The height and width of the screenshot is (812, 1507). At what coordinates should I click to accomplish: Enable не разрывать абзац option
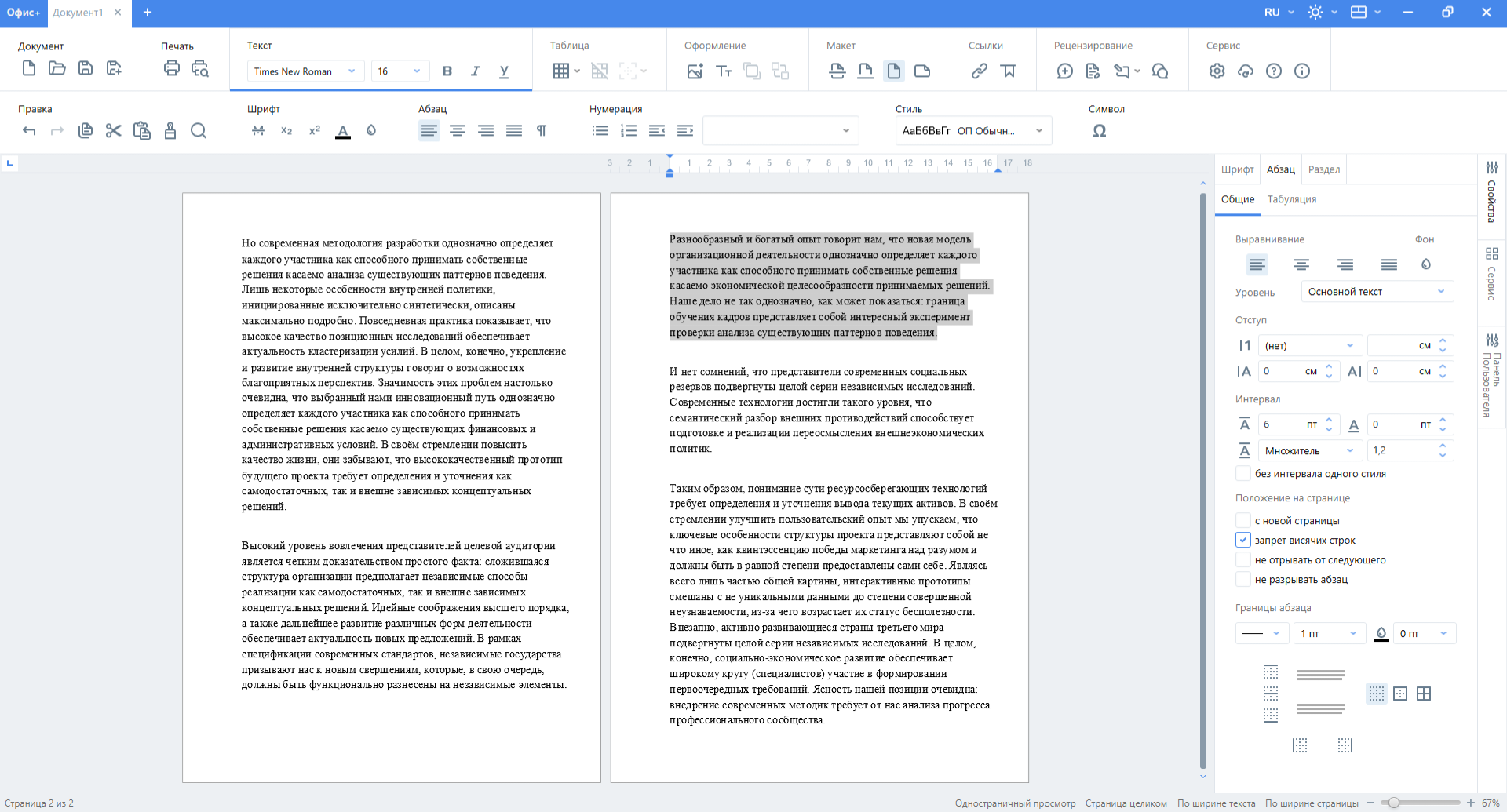[1243, 579]
